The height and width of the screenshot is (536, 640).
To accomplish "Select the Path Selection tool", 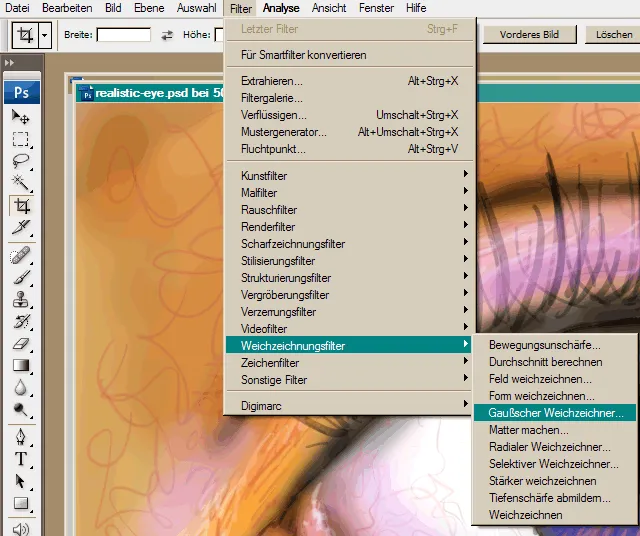I will coord(20,481).
